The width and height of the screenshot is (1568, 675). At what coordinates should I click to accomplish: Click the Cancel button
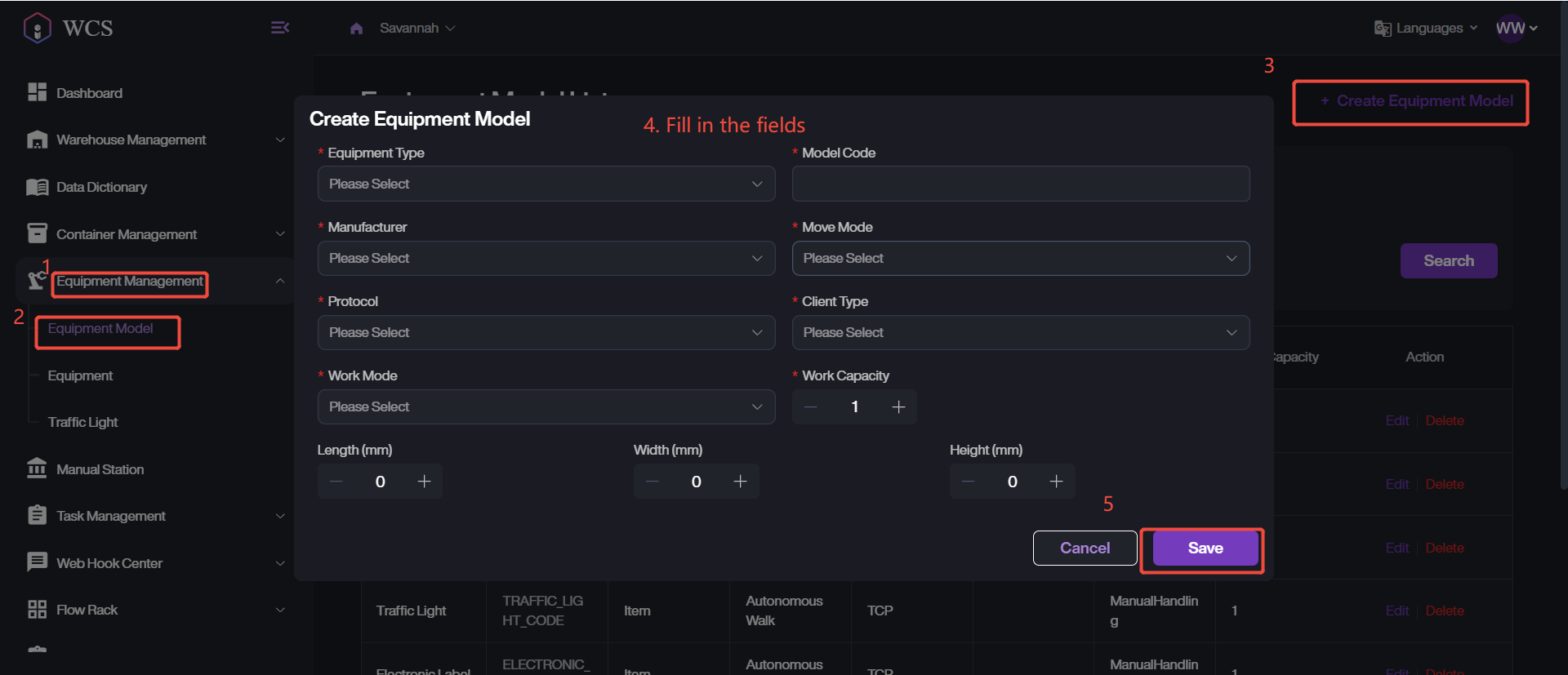coord(1085,548)
